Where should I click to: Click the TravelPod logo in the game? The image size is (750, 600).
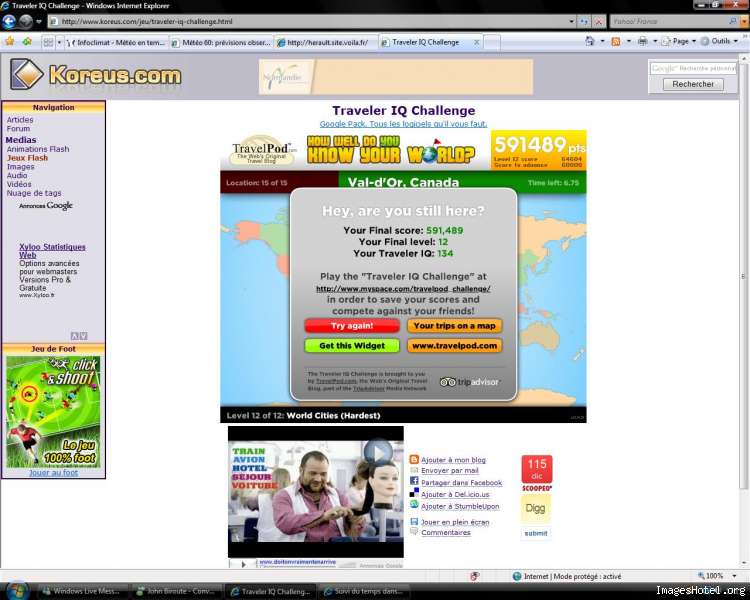click(x=262, y=150)
